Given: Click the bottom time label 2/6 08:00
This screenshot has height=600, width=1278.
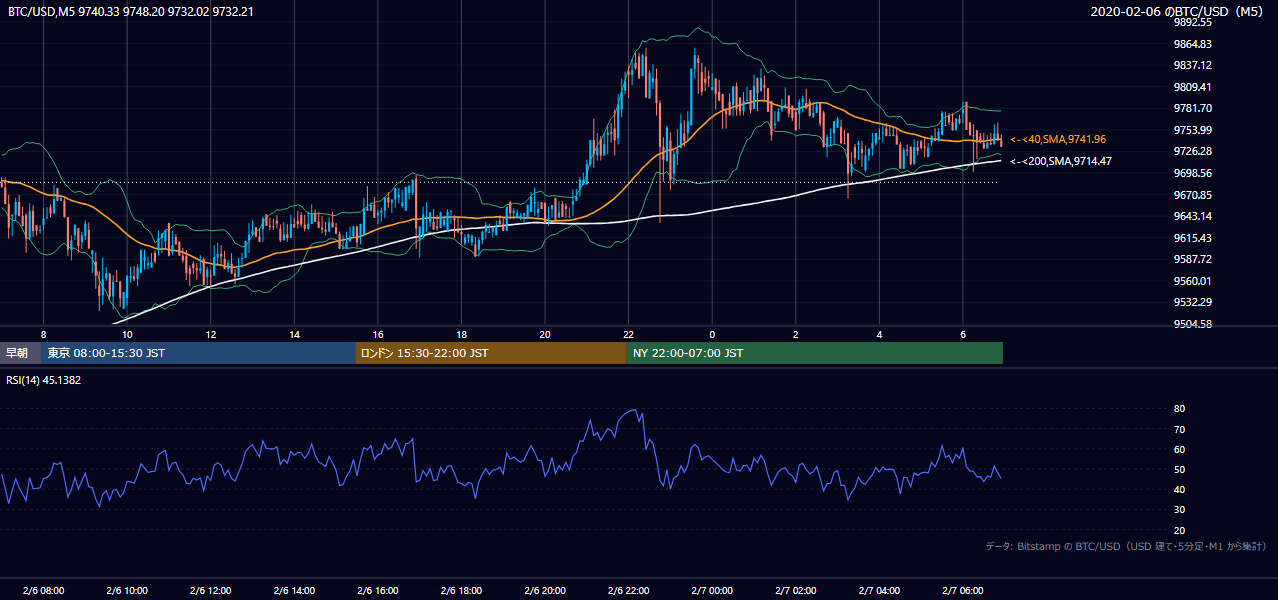Looking at the screenshot, I should click(43, 591).
